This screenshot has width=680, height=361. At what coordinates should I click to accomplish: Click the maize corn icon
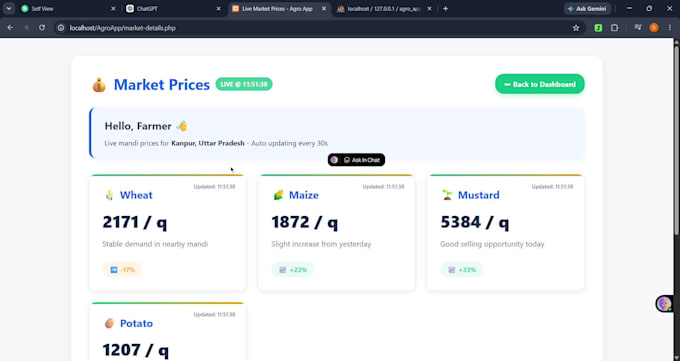tap(278, 195)
